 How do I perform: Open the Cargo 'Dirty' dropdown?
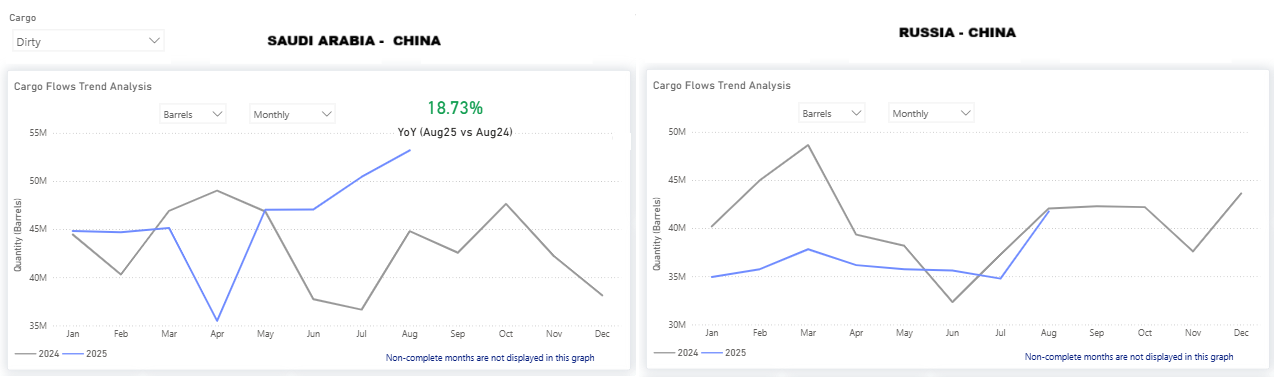(88, 41)
